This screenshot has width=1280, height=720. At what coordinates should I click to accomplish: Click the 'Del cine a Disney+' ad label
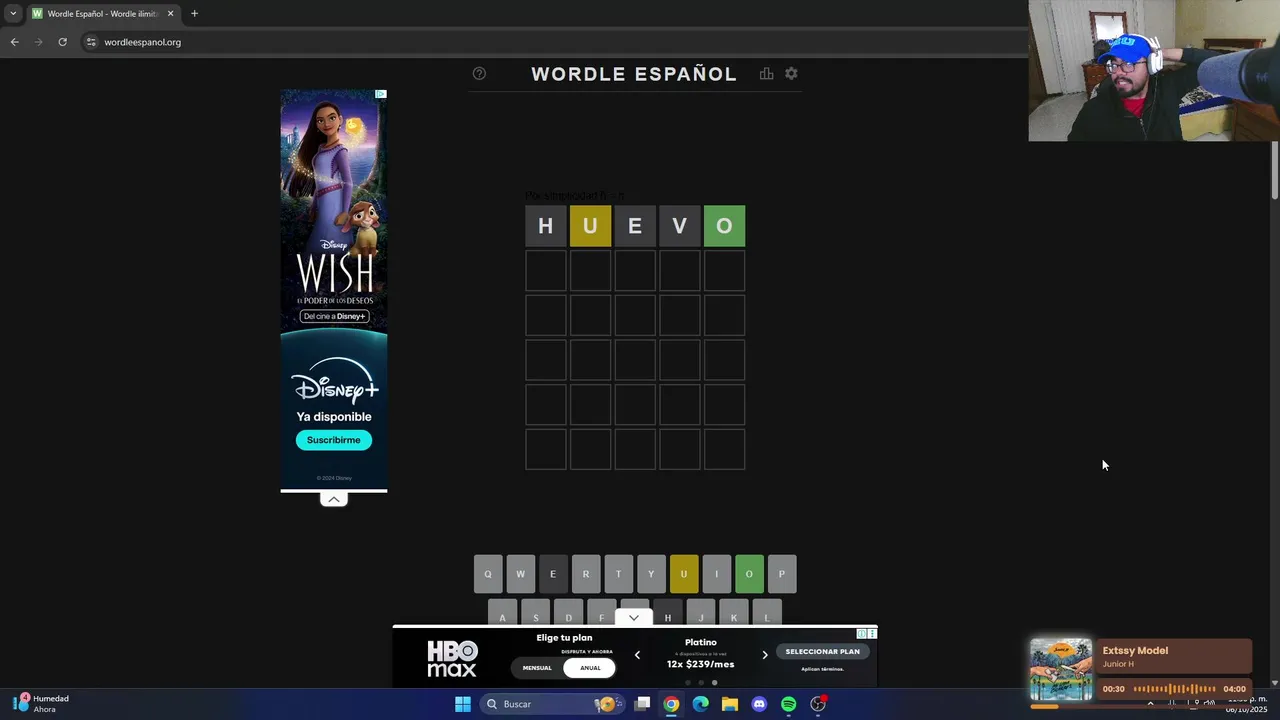click(334, 316)
